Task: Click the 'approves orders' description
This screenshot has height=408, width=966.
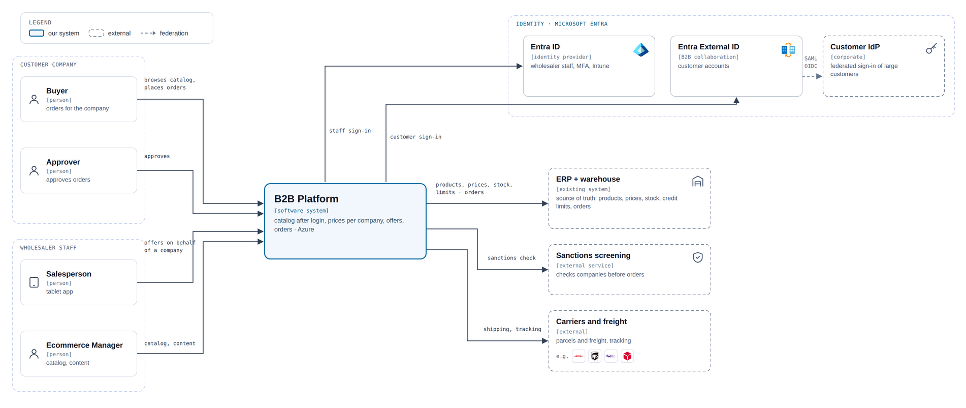Action: [x=68, y=180]
